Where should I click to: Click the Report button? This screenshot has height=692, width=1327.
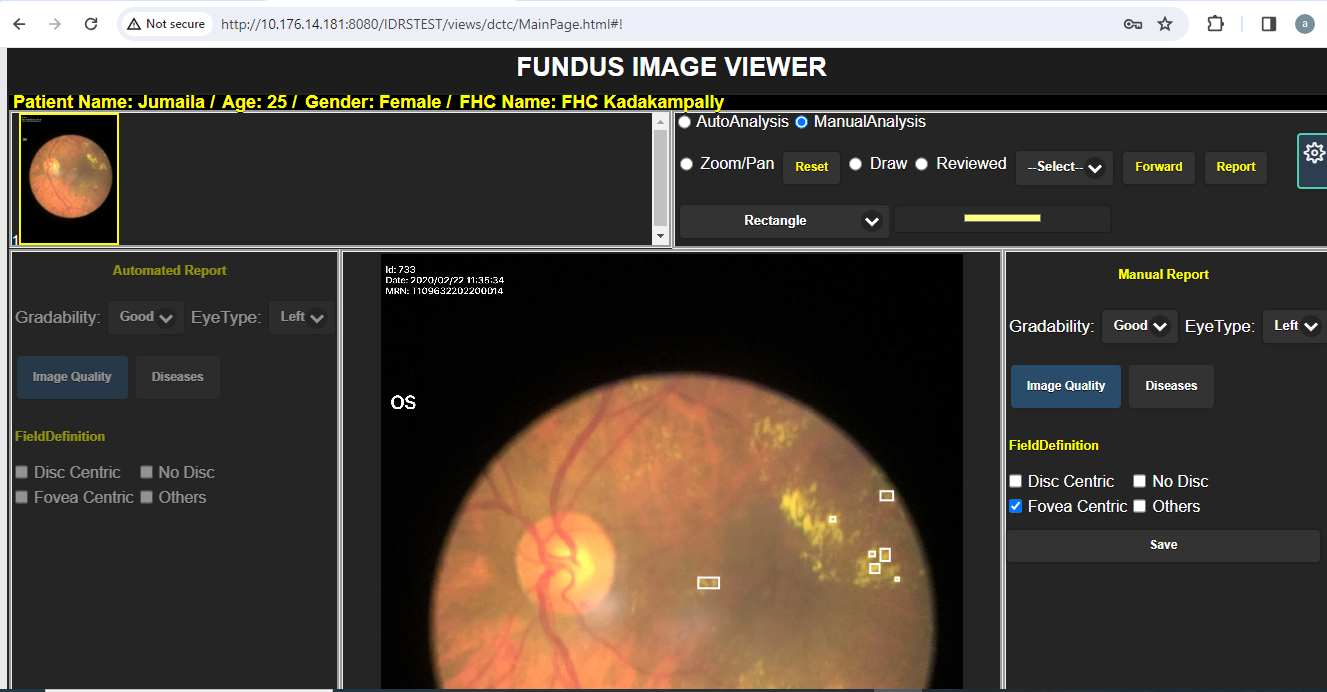(x=1236, y=167)
